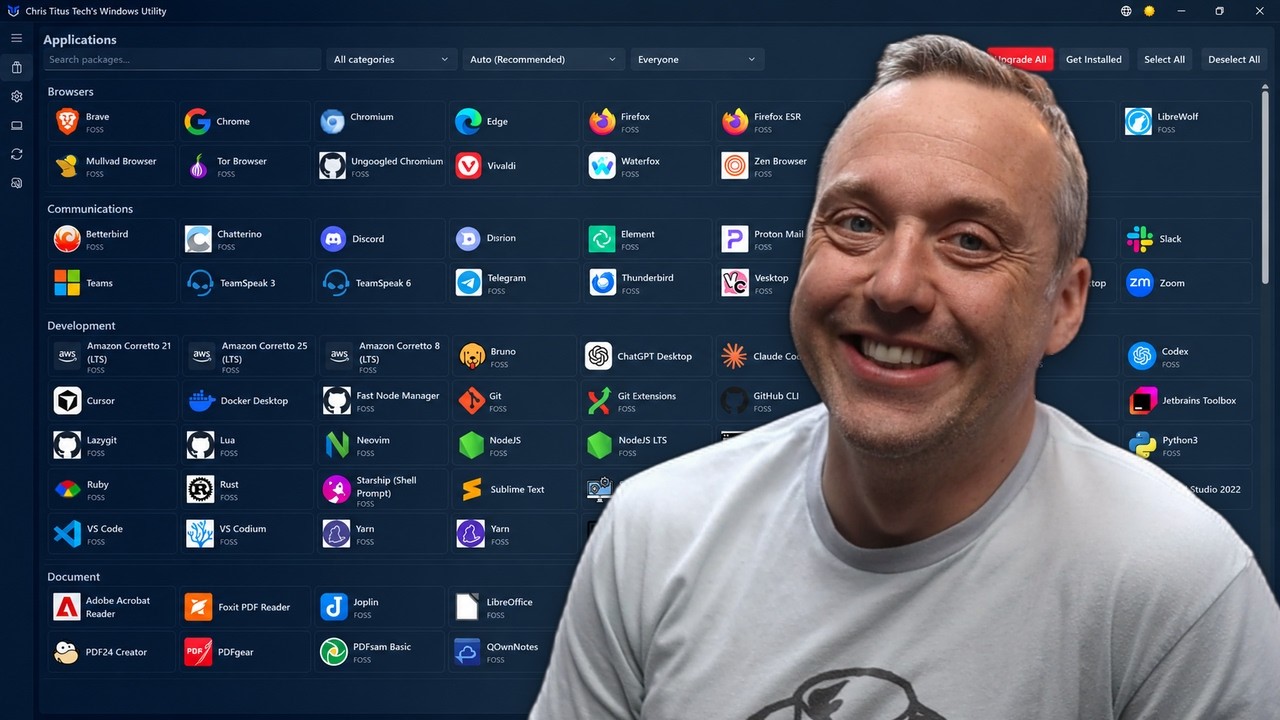Viewport: 1280px width, 720px height.
Task: Click the Select All button
Action: point(1165,59)
